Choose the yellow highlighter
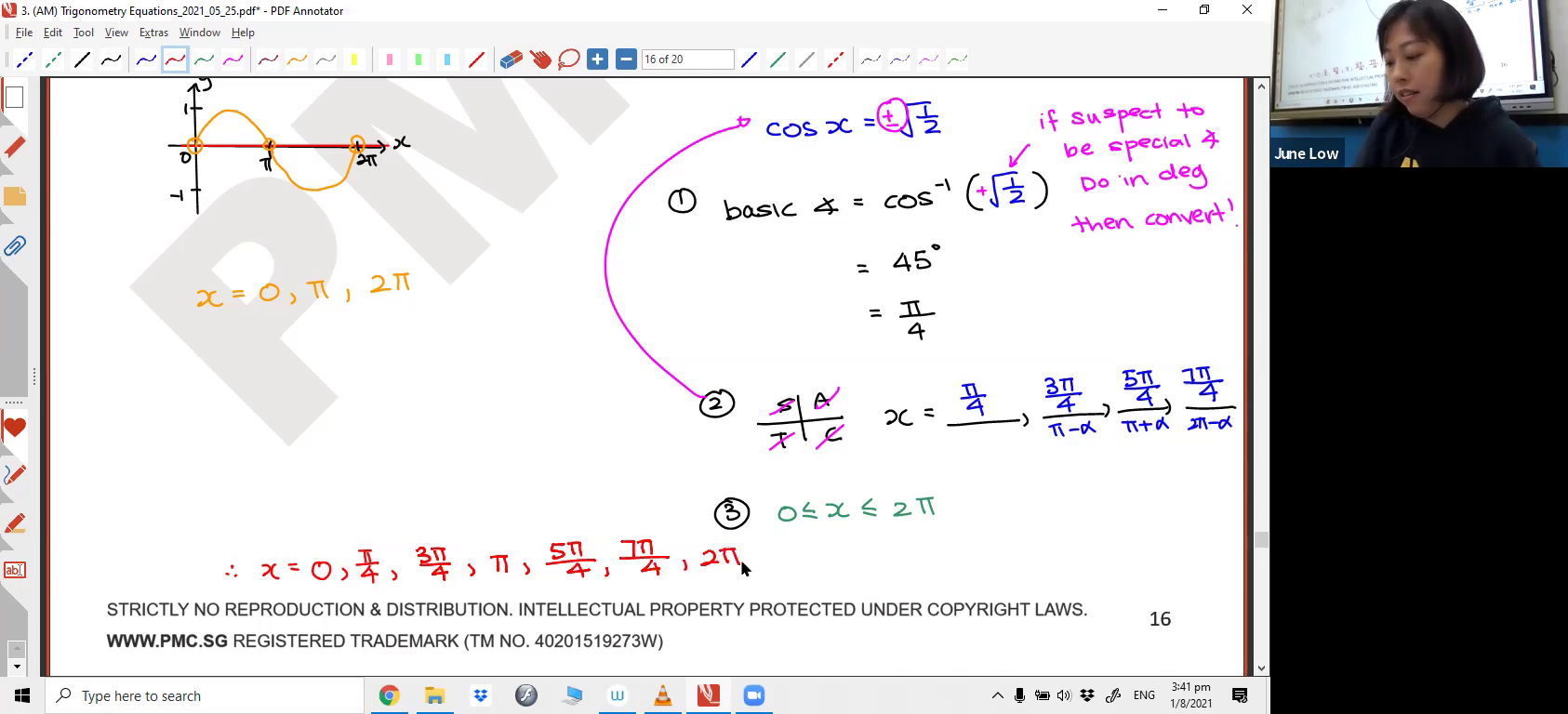Viewport: 1568px width, 714px height. tap(354, 60)
